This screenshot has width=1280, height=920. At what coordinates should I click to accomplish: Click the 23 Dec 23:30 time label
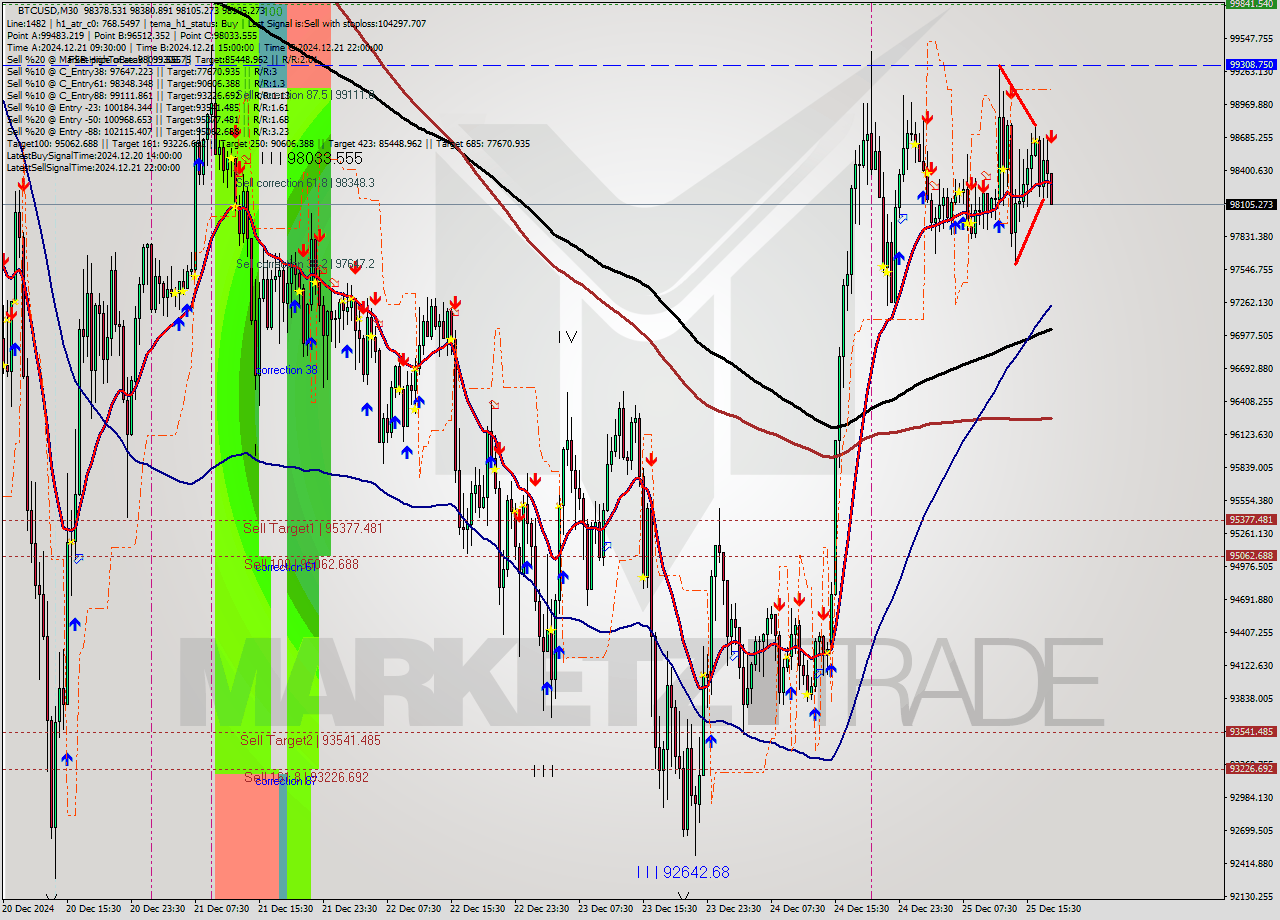(x=733, y=909)
